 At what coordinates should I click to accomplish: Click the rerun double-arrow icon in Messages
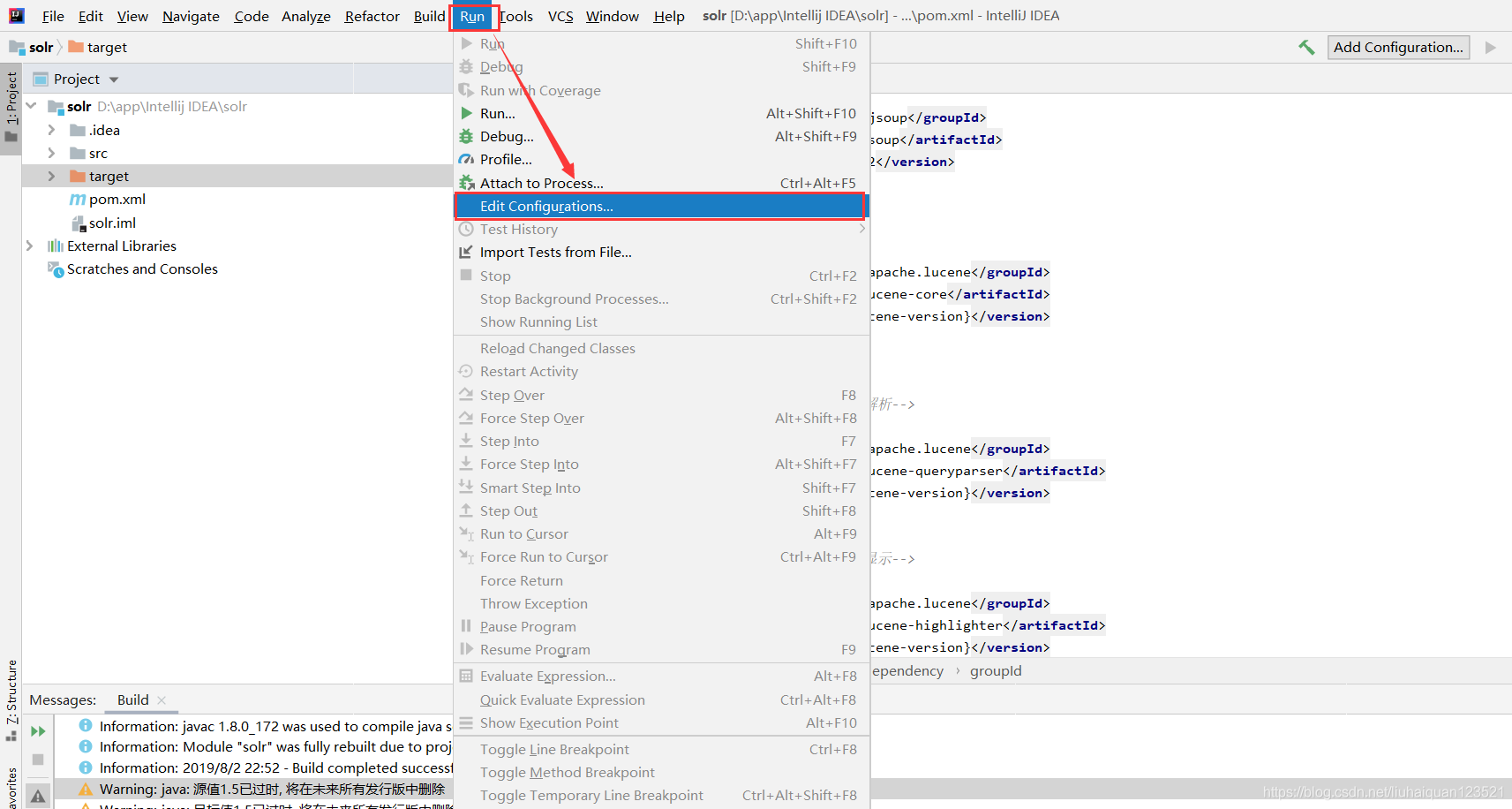click(38, 731)
